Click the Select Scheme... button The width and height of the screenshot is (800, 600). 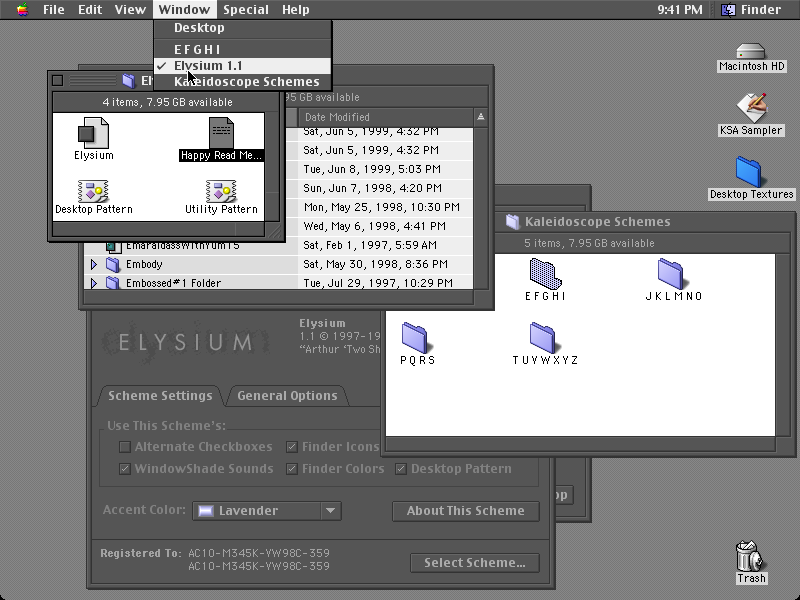(x=475, y=563)
